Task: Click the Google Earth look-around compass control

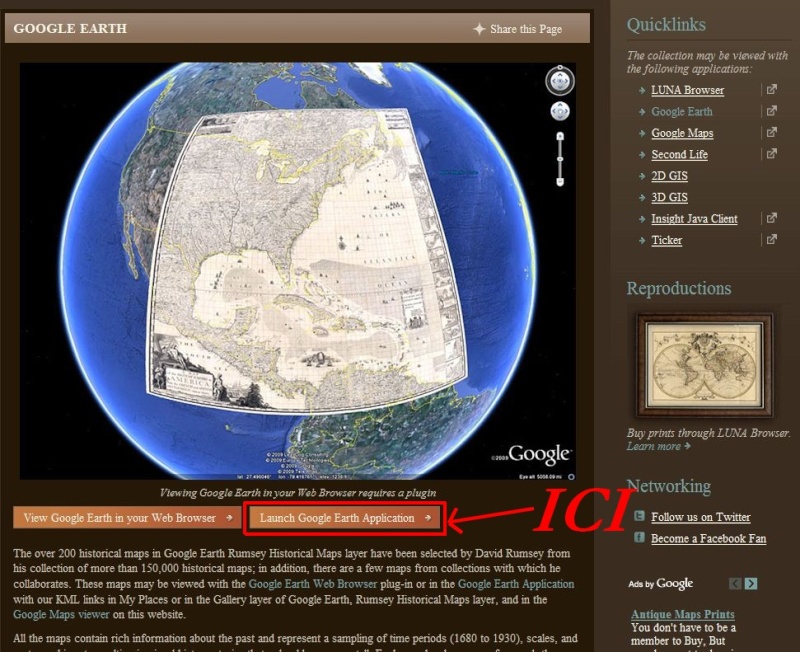Action: tap(560, 81)
